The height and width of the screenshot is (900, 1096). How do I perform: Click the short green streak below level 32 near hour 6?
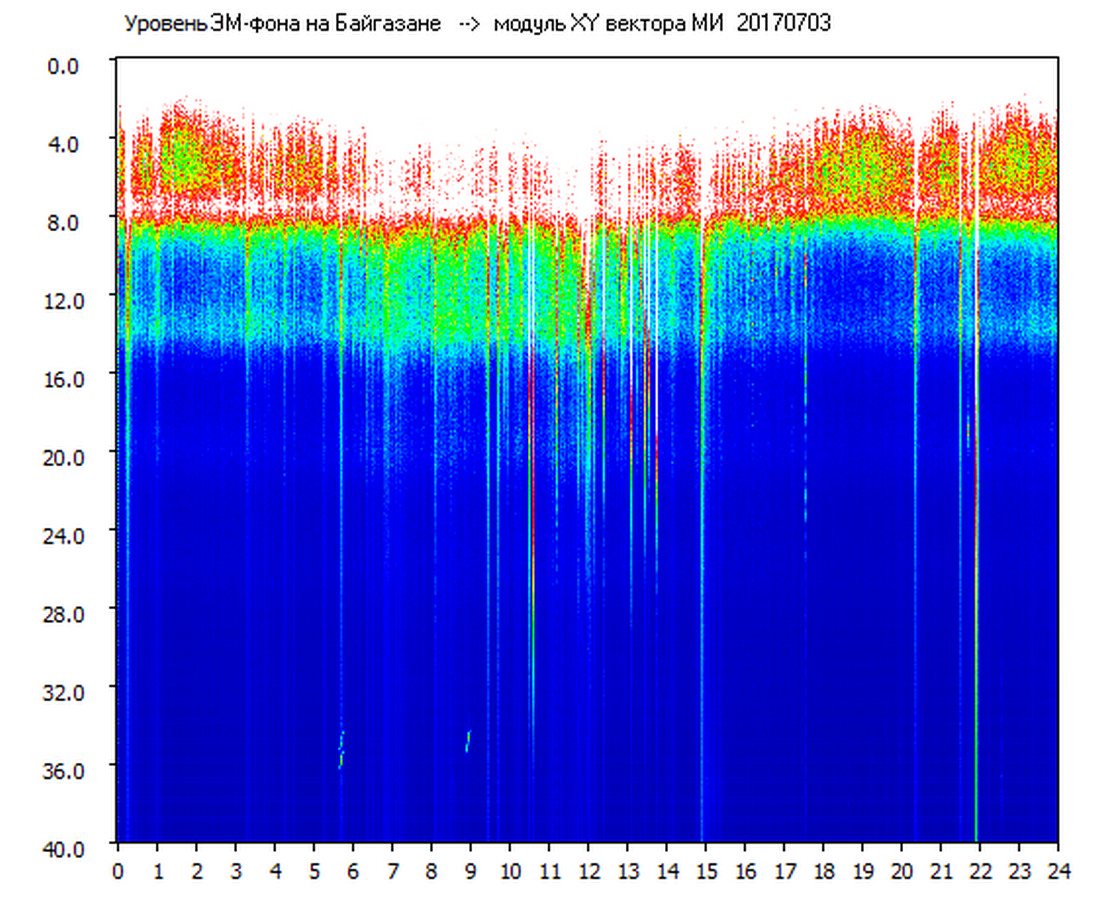(341, 749)
